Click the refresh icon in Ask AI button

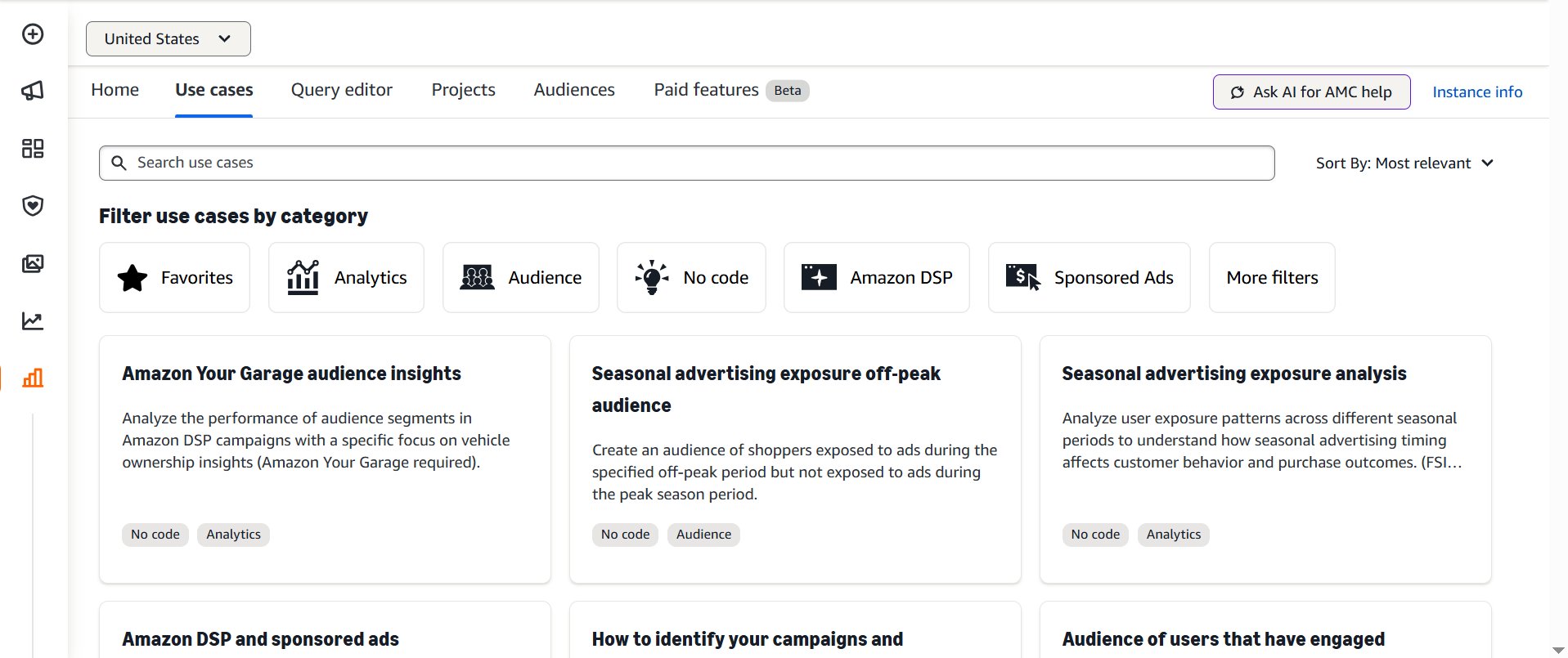click(x=1238, y=92)
